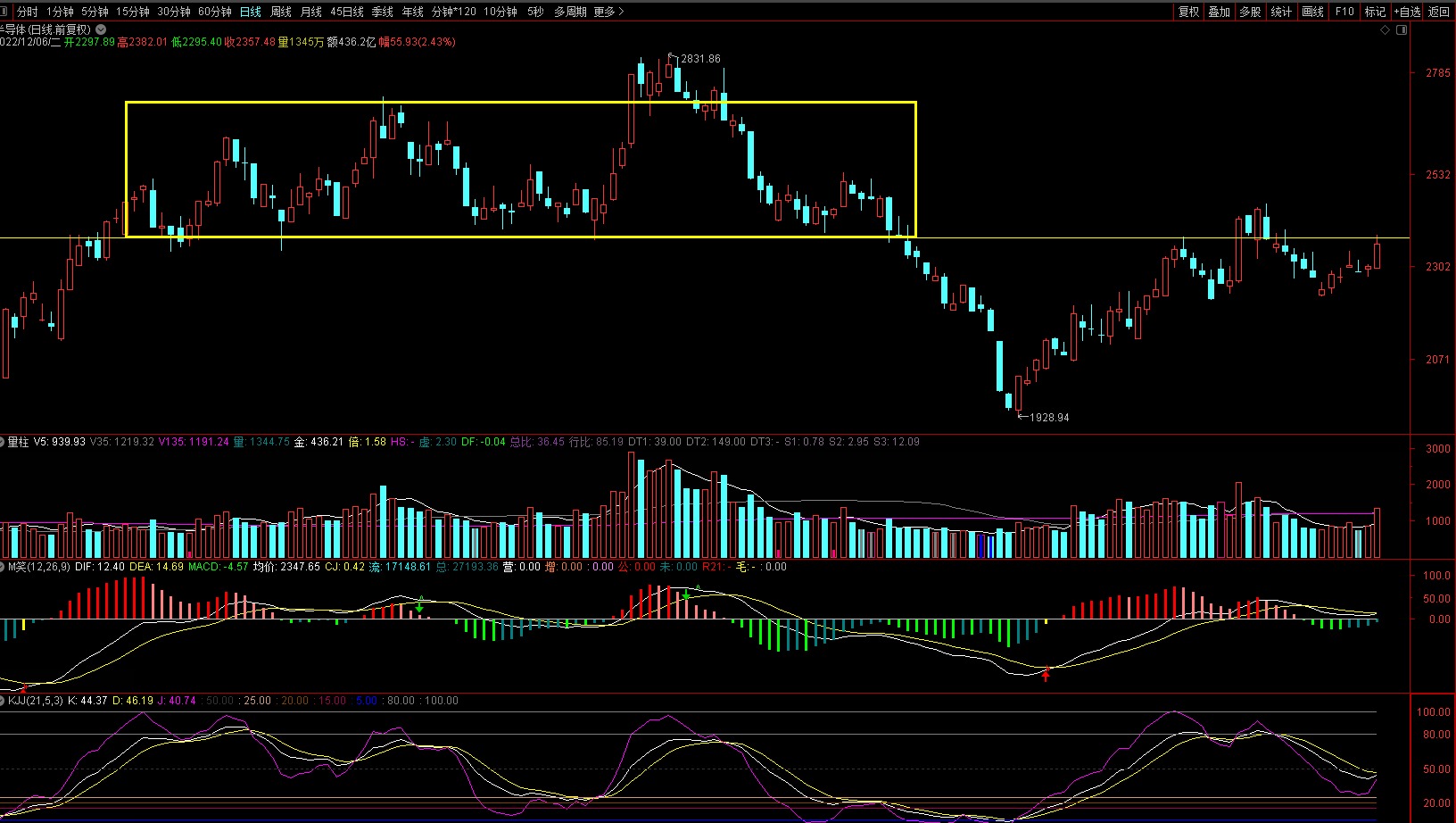Open the F10 company info
The image size is (1456, 823).
(1344, 12)
